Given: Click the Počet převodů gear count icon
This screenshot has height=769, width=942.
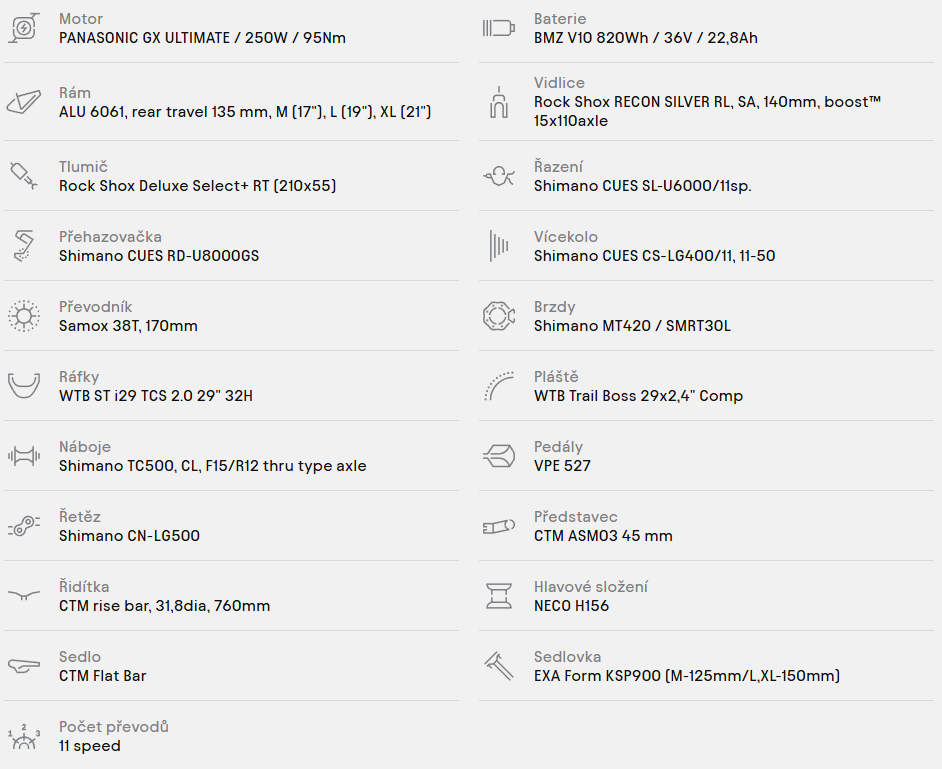Looking at the screenshot, I should coord(24,737).
